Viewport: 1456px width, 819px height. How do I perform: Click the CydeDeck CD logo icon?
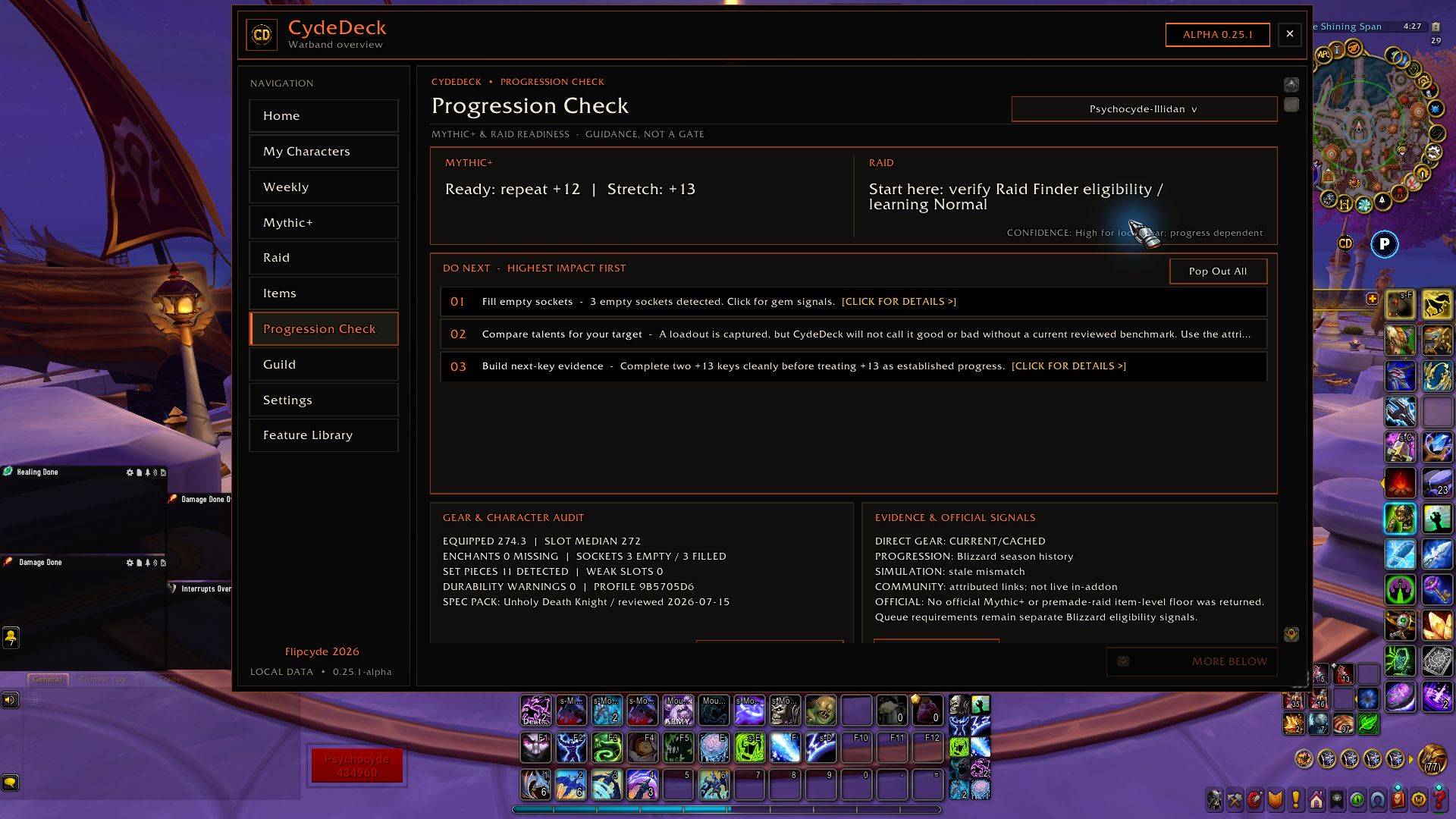[262, 35]
